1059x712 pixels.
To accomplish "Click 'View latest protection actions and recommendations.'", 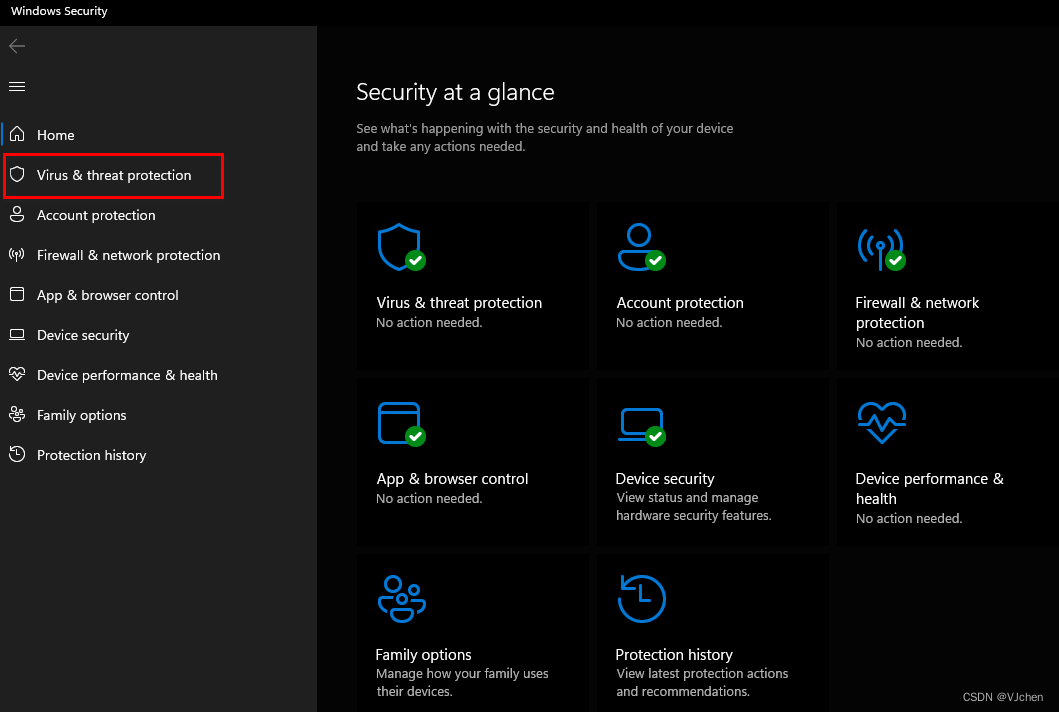I will 702,682.
